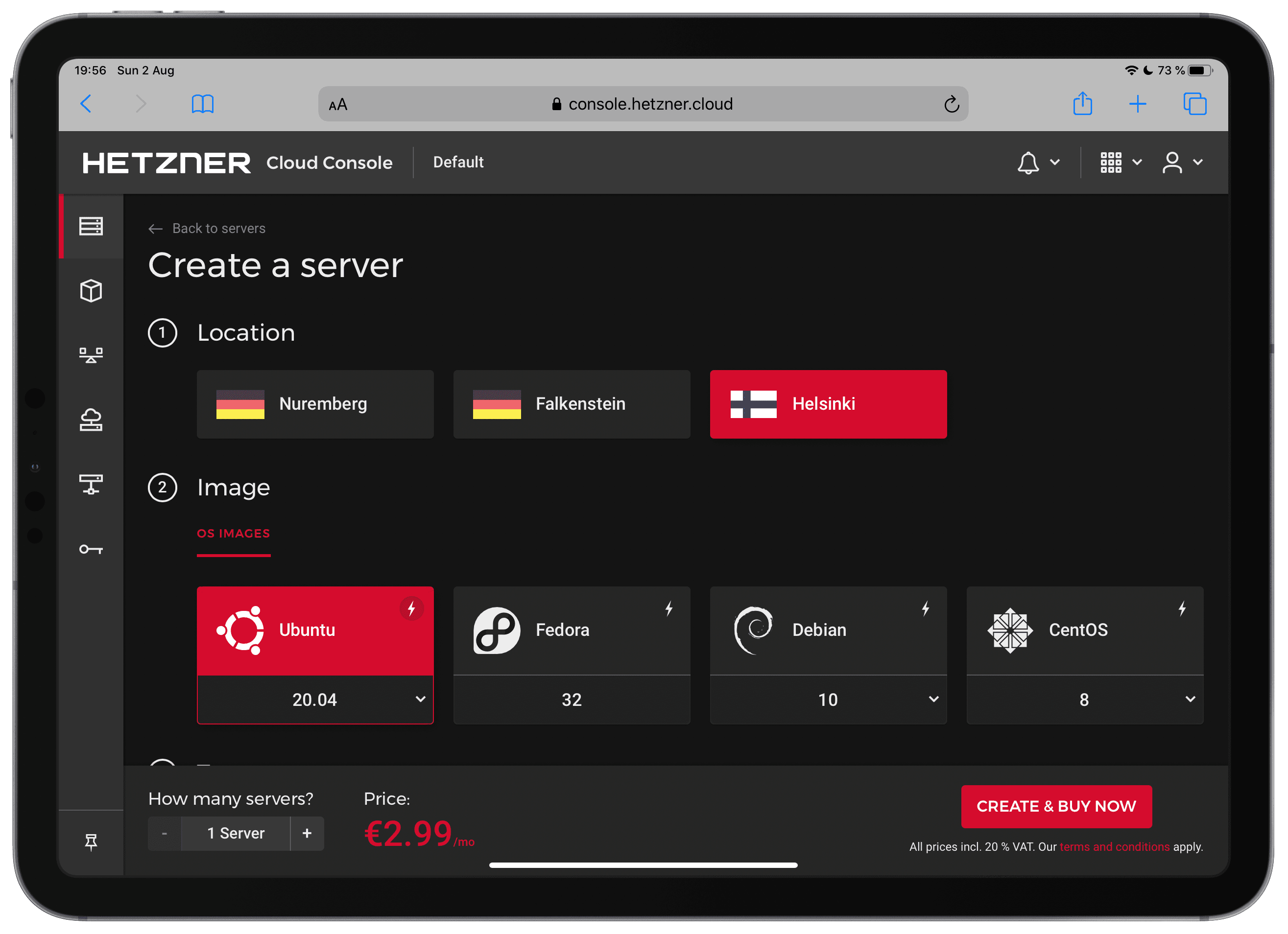Screen dimensions: 1288x934
Task: Open the user account icon
Action: 1172,163
